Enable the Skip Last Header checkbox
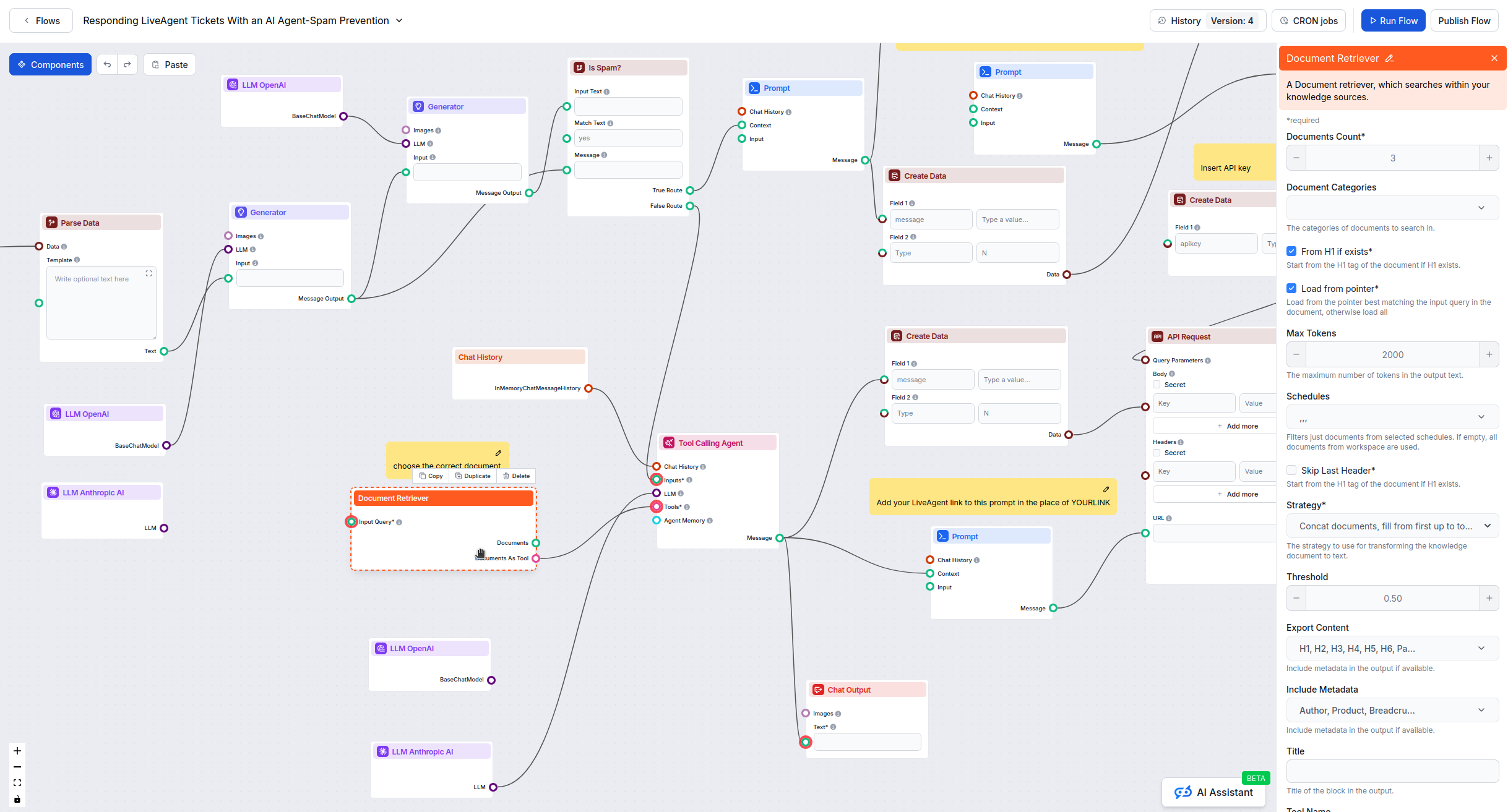This screenshot has height=812, width=1508. [x=1291, y=470]
